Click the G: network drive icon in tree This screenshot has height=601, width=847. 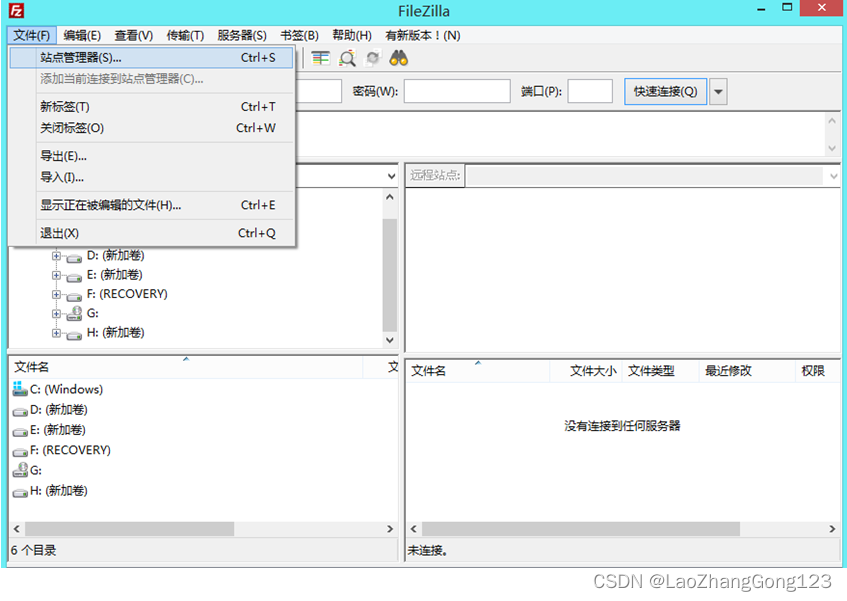[75, 314]
